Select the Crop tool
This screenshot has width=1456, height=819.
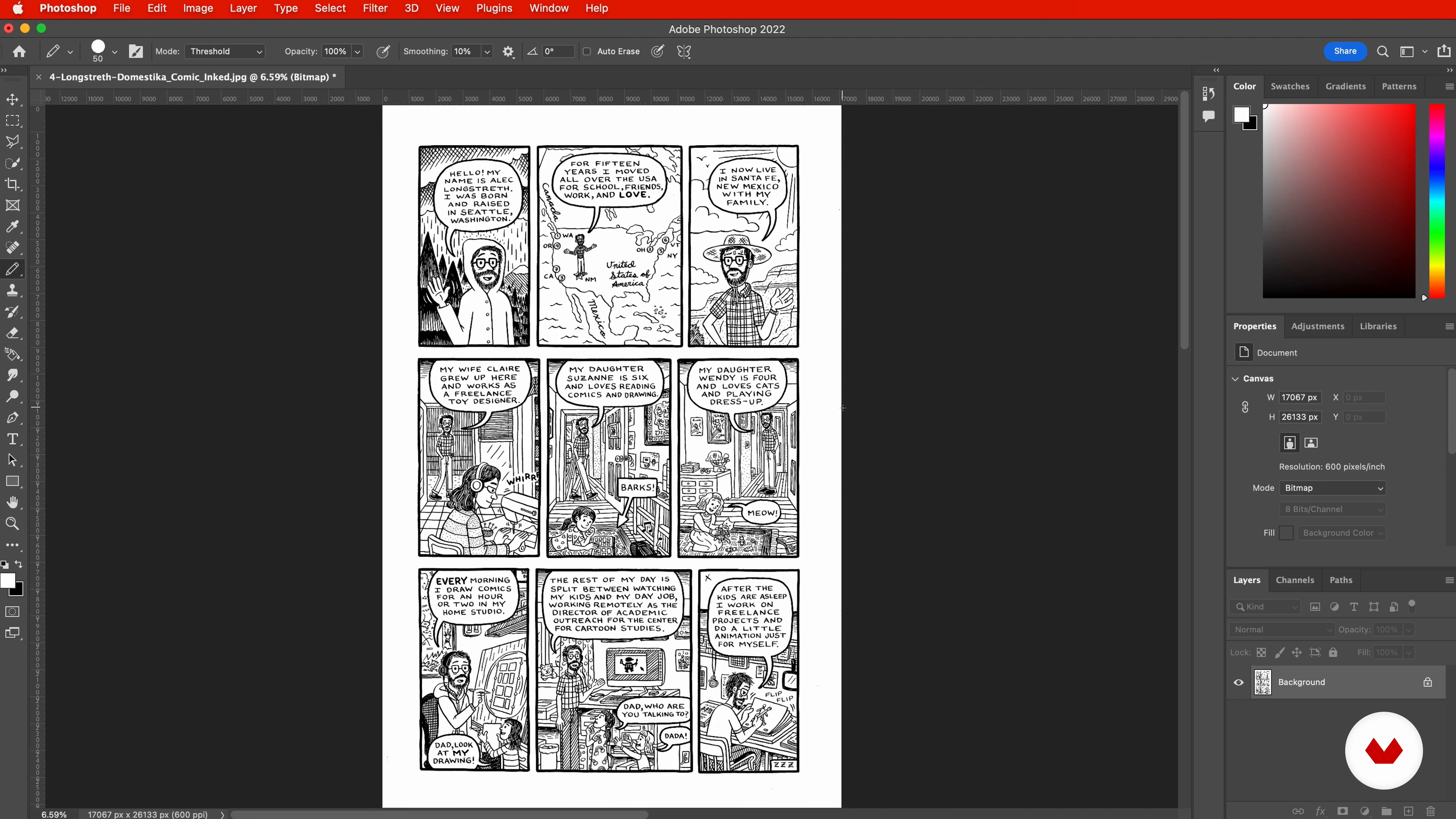coord(13,184)
